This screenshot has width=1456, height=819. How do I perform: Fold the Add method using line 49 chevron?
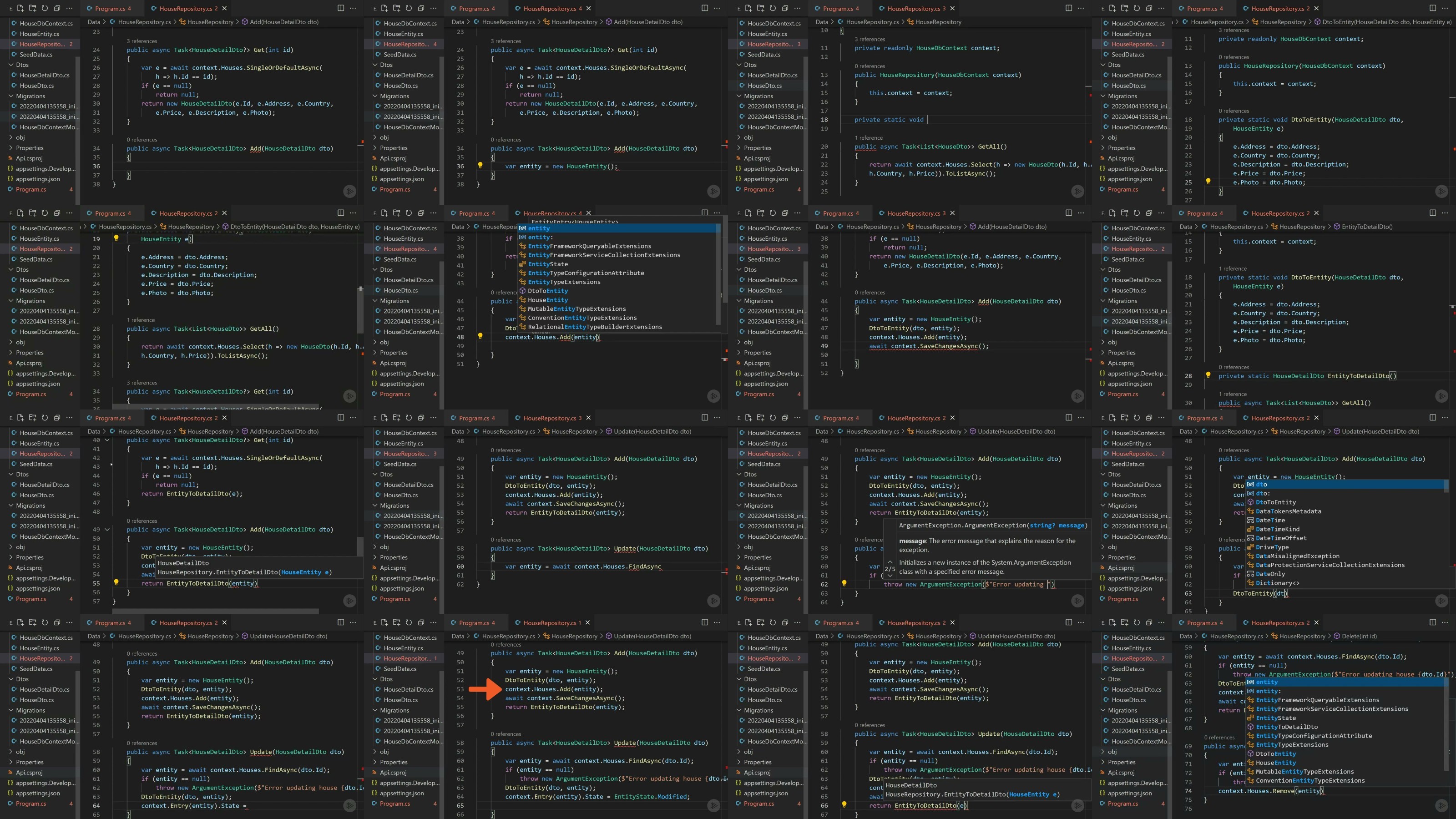pos(107,530)
